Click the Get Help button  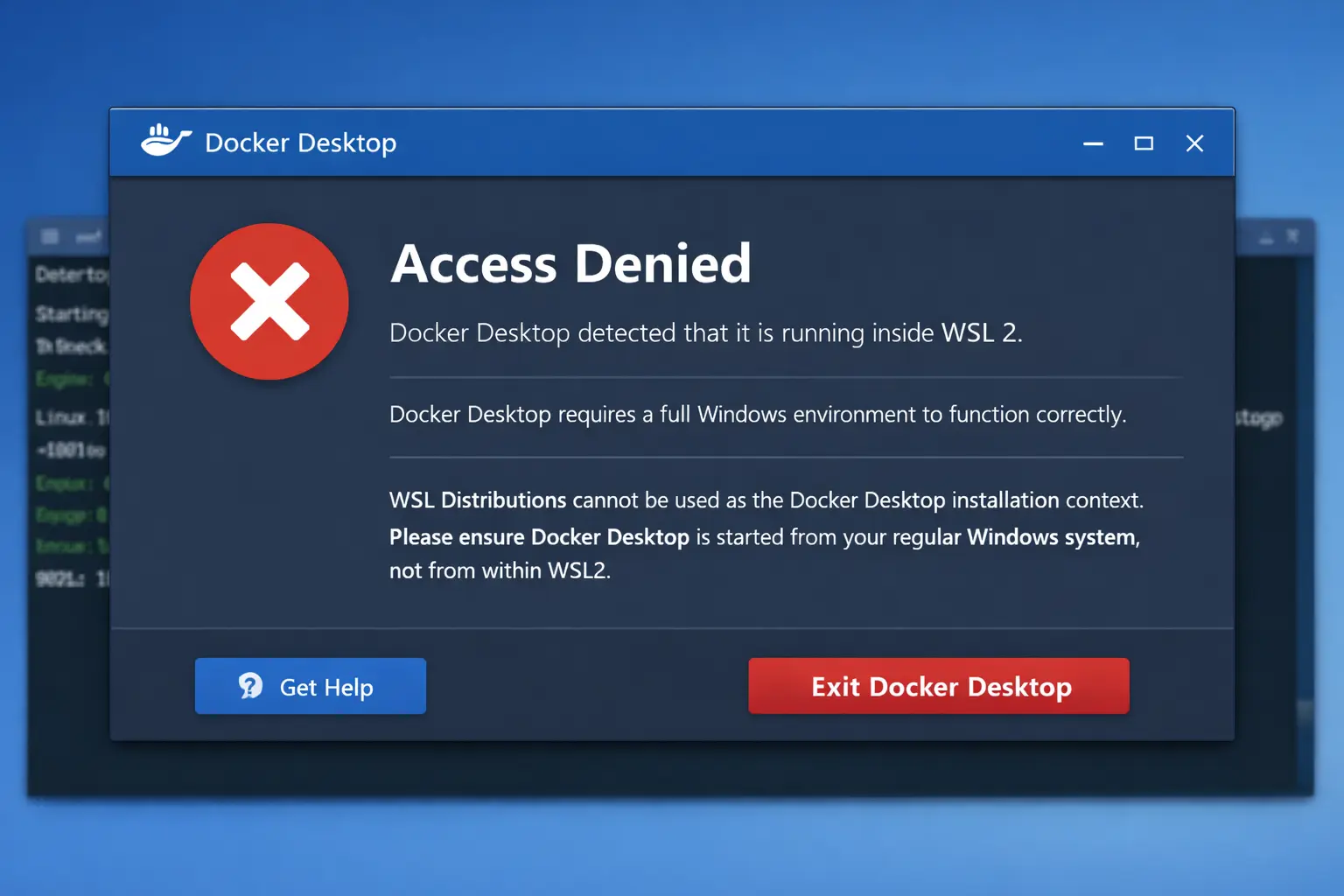click(x=311, y=686)
